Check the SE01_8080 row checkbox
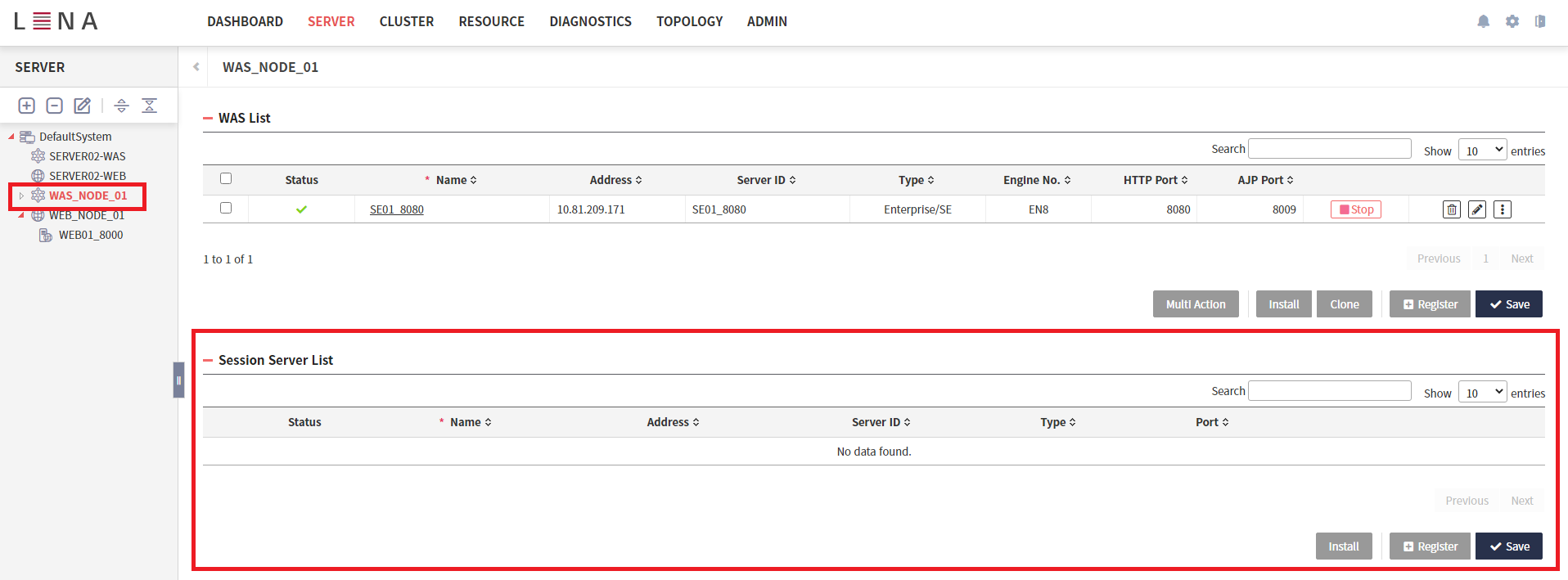This screenshot has width=1568, height=580. tap(226, 208)
